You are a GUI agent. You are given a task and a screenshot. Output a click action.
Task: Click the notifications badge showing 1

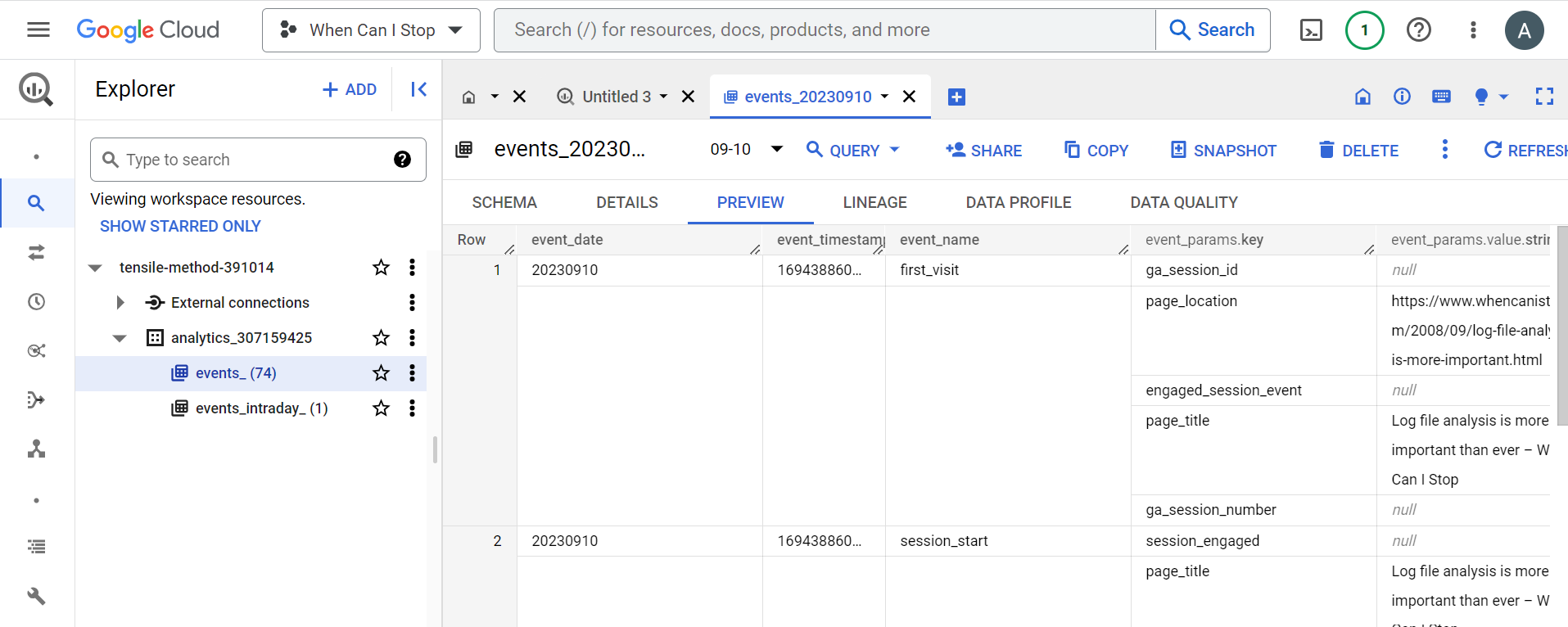point(1364,30)
